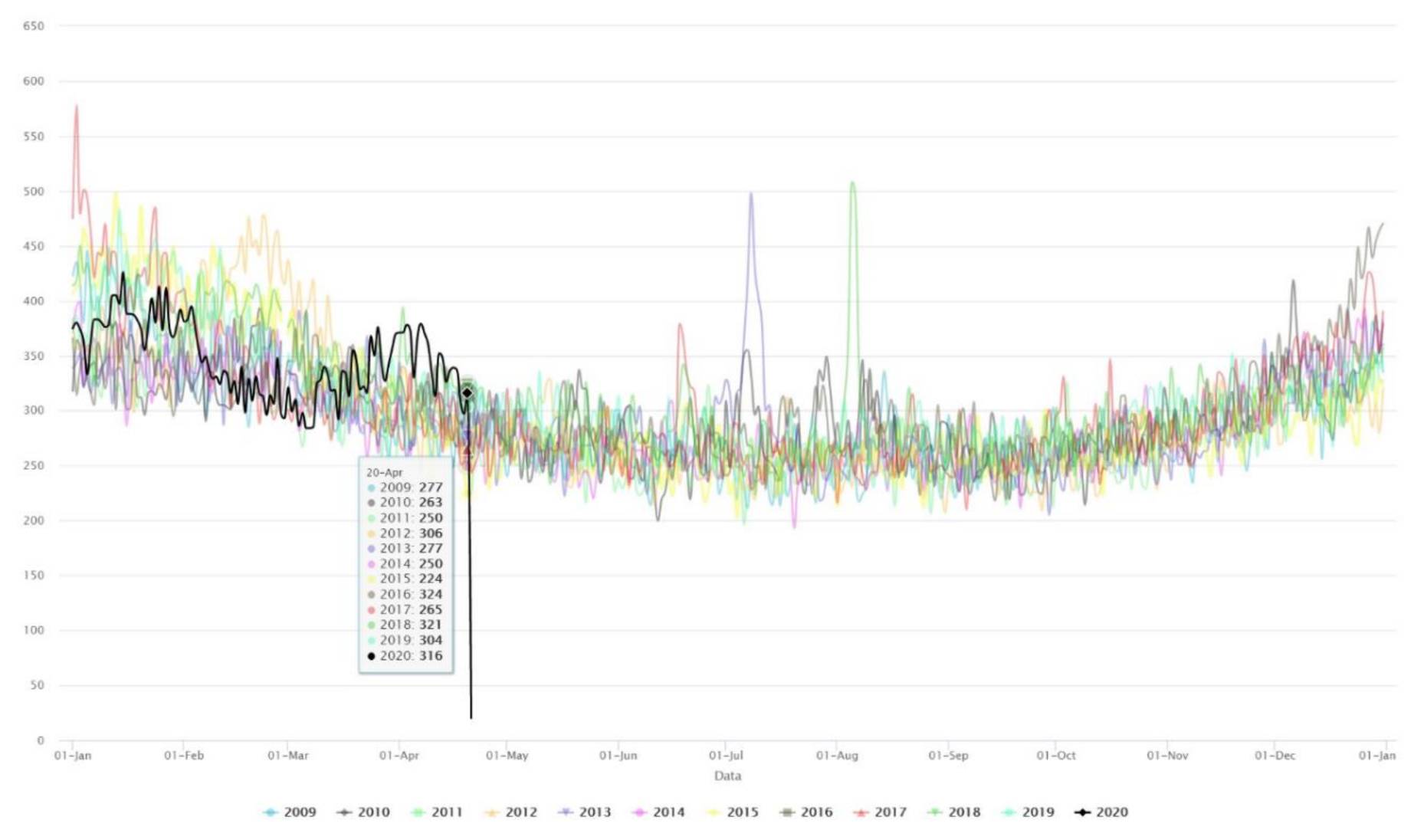Viewport: 1424px width, 840px height.
Task: Toggle the 2018 legend entry
Action: [x=953, y=812]
